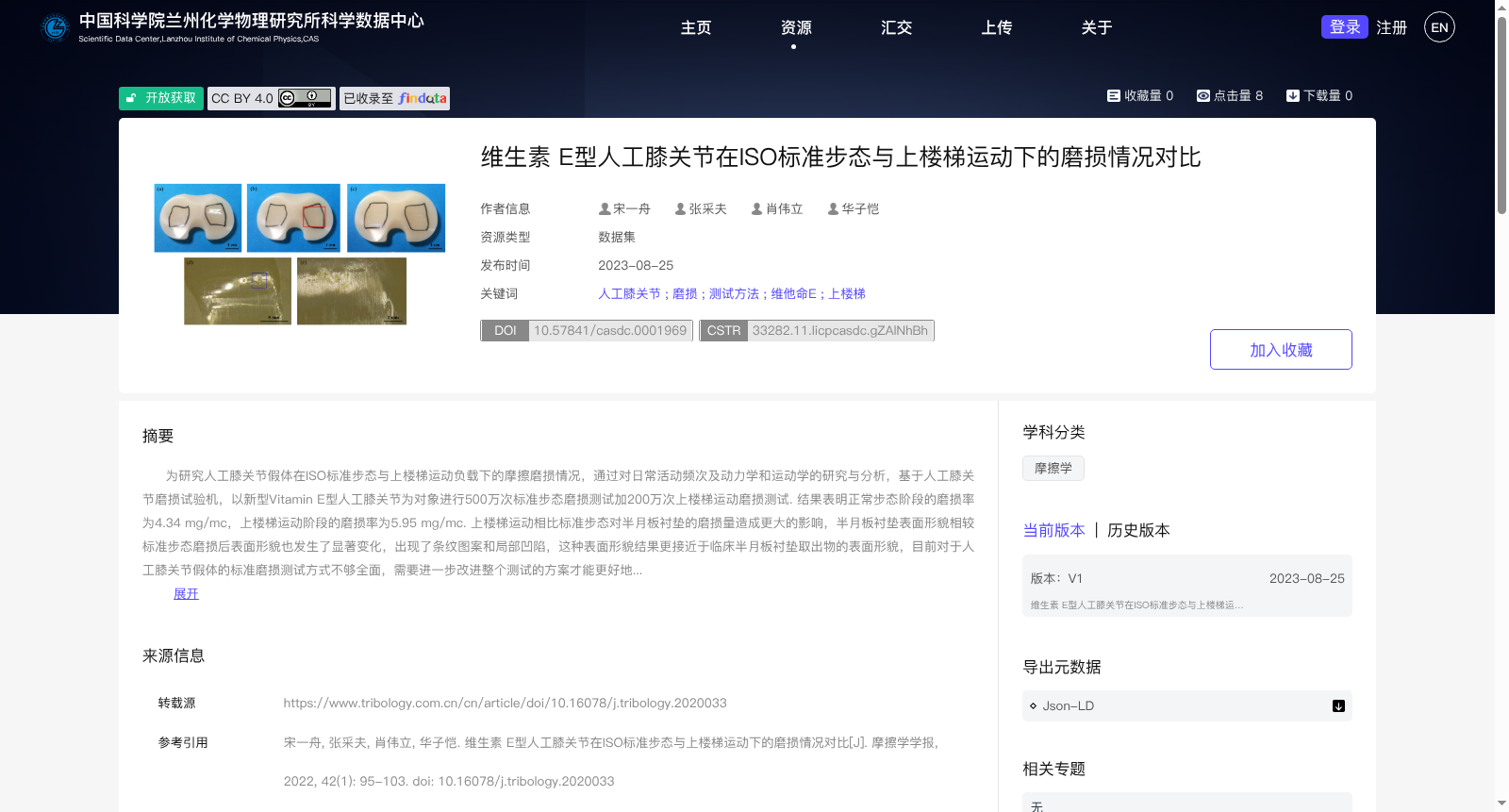The image size is (1509, 812).
Task: Switch to 当前版本 tab
Action: (1053, 530)
